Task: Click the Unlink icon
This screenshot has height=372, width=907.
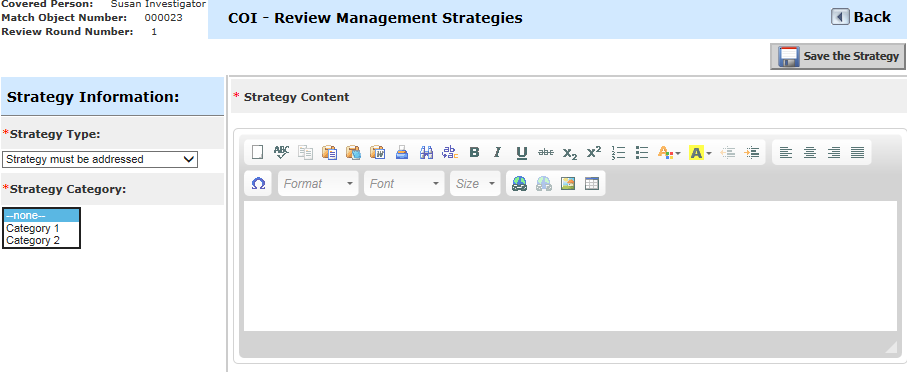Action: coord(544,183)
